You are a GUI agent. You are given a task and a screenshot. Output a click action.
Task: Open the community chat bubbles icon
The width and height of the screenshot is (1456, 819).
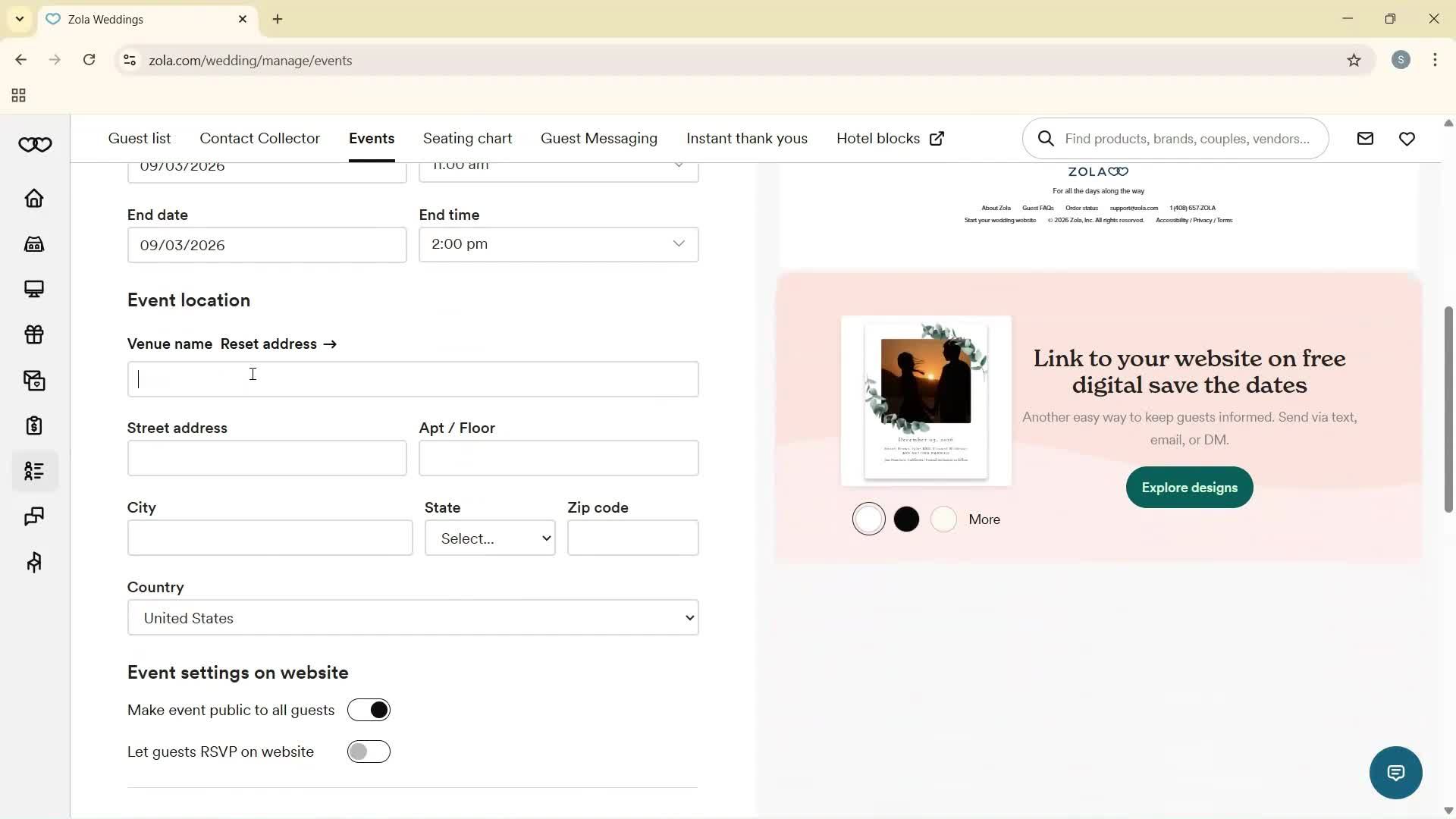click(x=34, y=516)
